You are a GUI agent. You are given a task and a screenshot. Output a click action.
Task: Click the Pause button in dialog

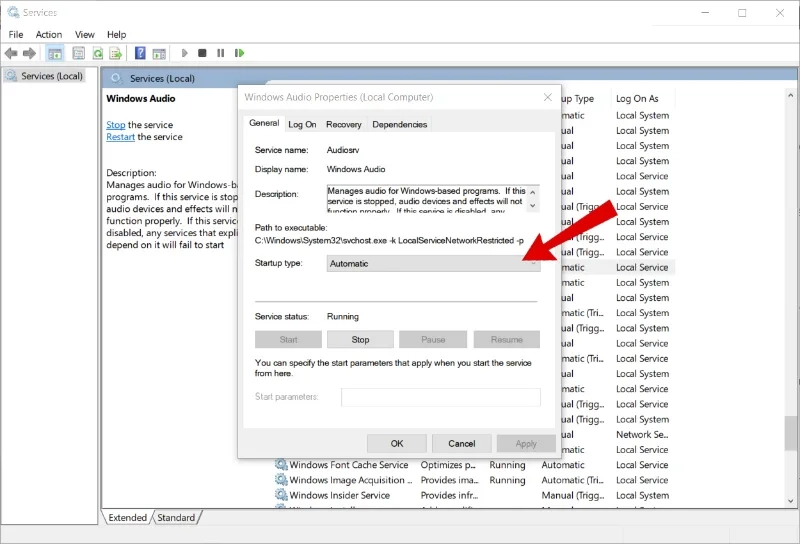pos(433,339)
